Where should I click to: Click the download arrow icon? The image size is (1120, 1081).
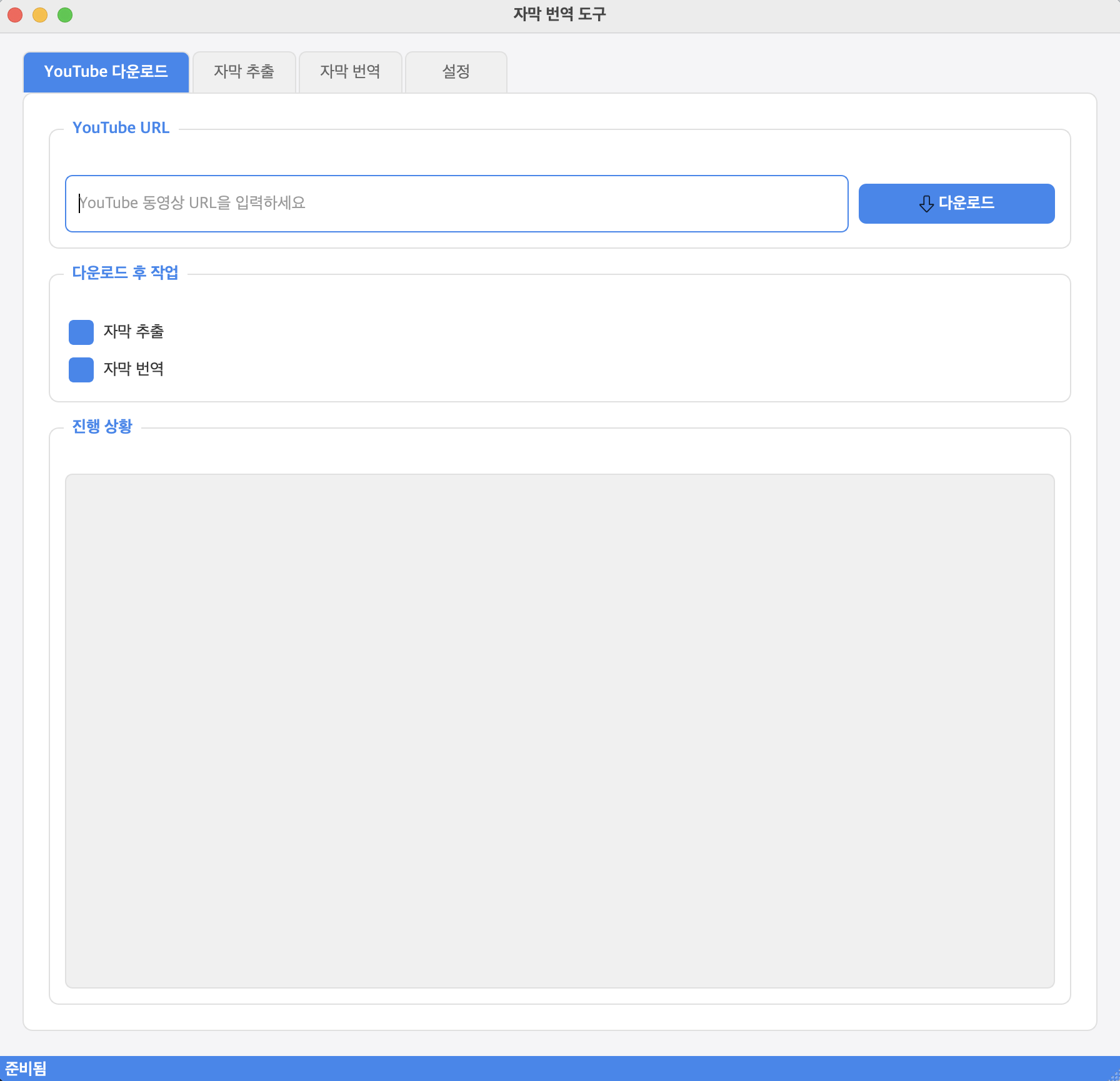pyautogui.click(x=926, y=204)
